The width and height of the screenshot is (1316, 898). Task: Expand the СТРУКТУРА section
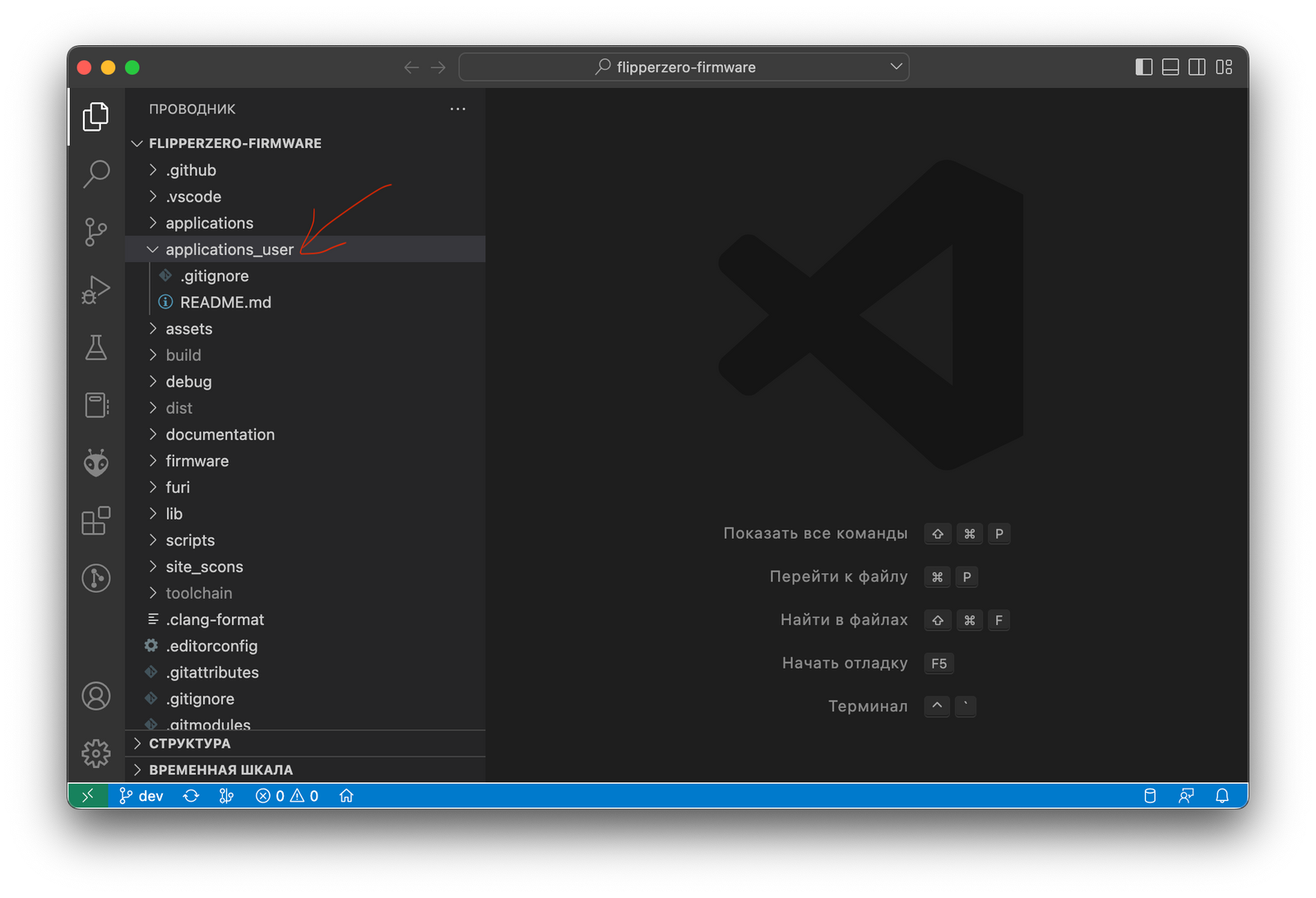(x=305, y=743)
